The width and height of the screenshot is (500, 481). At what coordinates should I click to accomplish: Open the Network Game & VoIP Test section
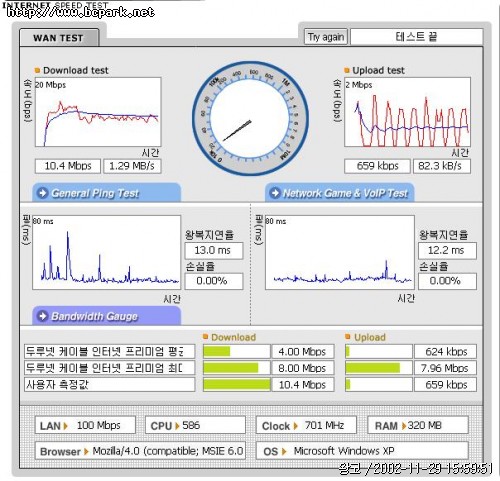coord(339,193)
